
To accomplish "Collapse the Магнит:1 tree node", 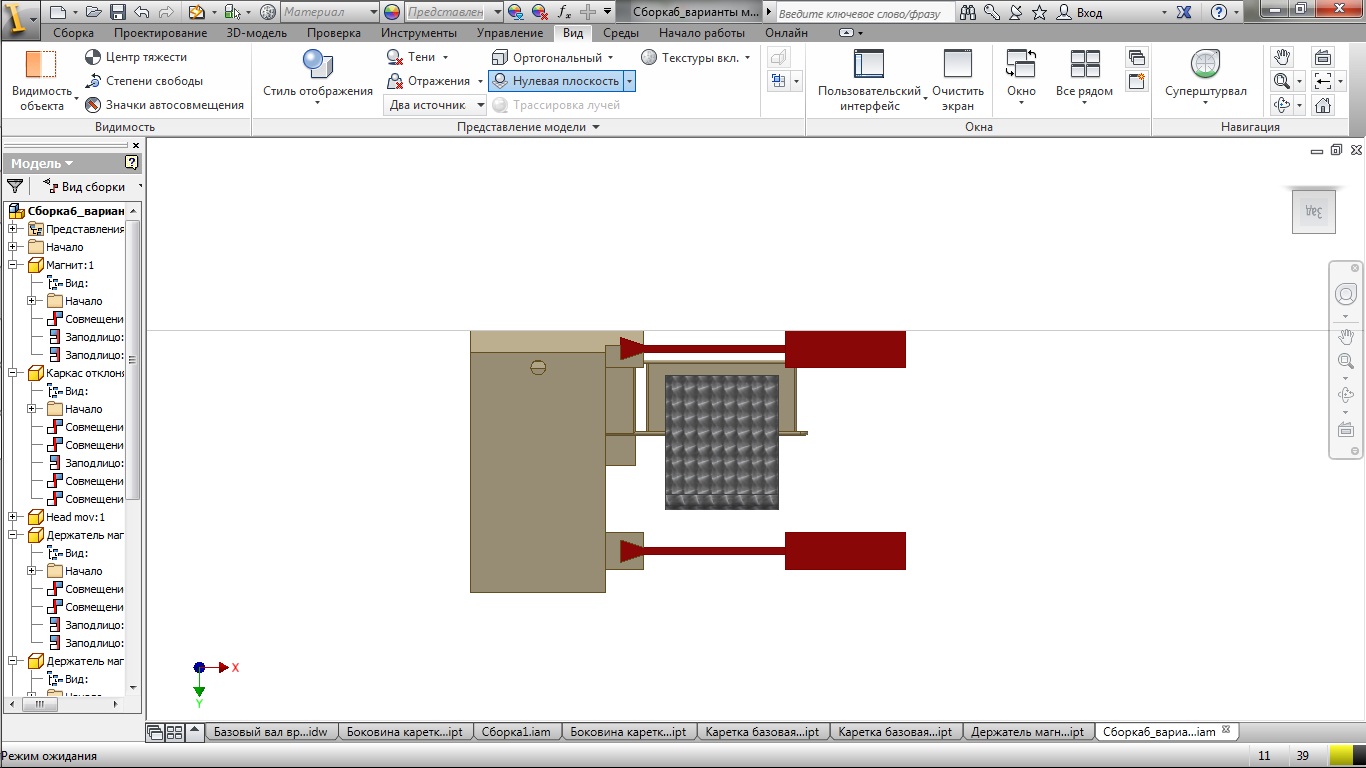I will coord(13,265).
